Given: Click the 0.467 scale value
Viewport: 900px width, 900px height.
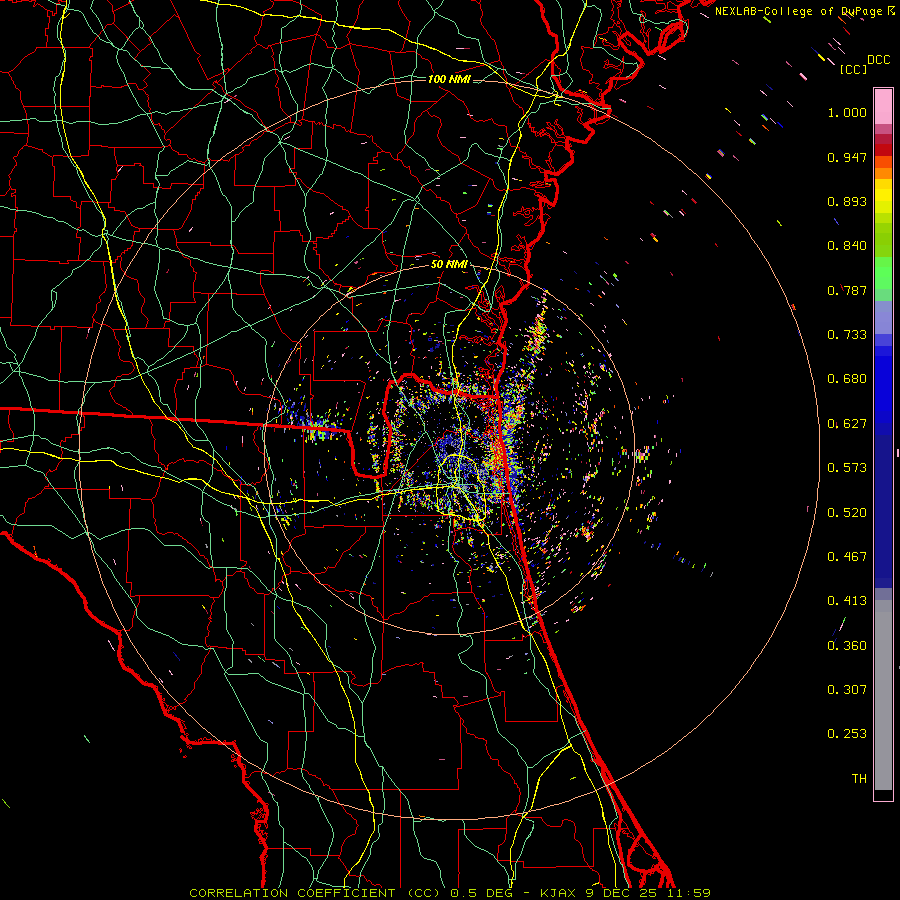Looking at the screenshot, I should (x=847, y=557).
